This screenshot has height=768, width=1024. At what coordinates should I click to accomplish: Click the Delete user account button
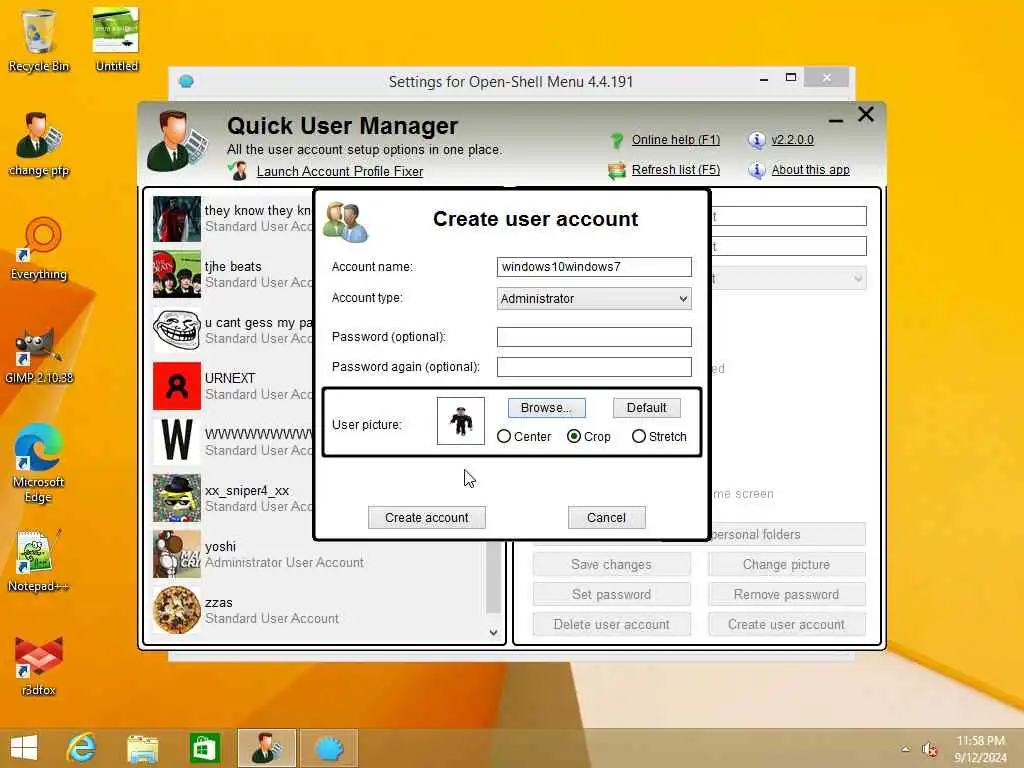click(611, 624)
